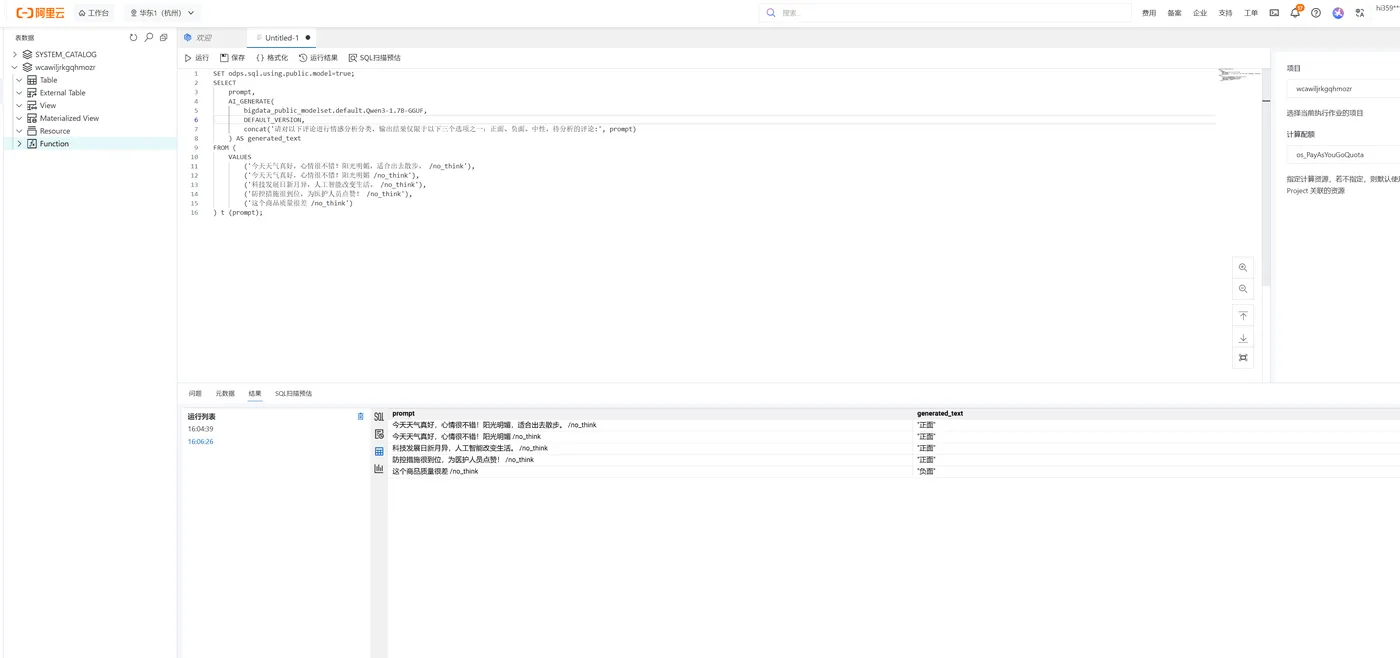The height and width of the screenshot is (658, 1400).
Task: Format the SQL with 格式化
Action: click(x=272, y=58)
